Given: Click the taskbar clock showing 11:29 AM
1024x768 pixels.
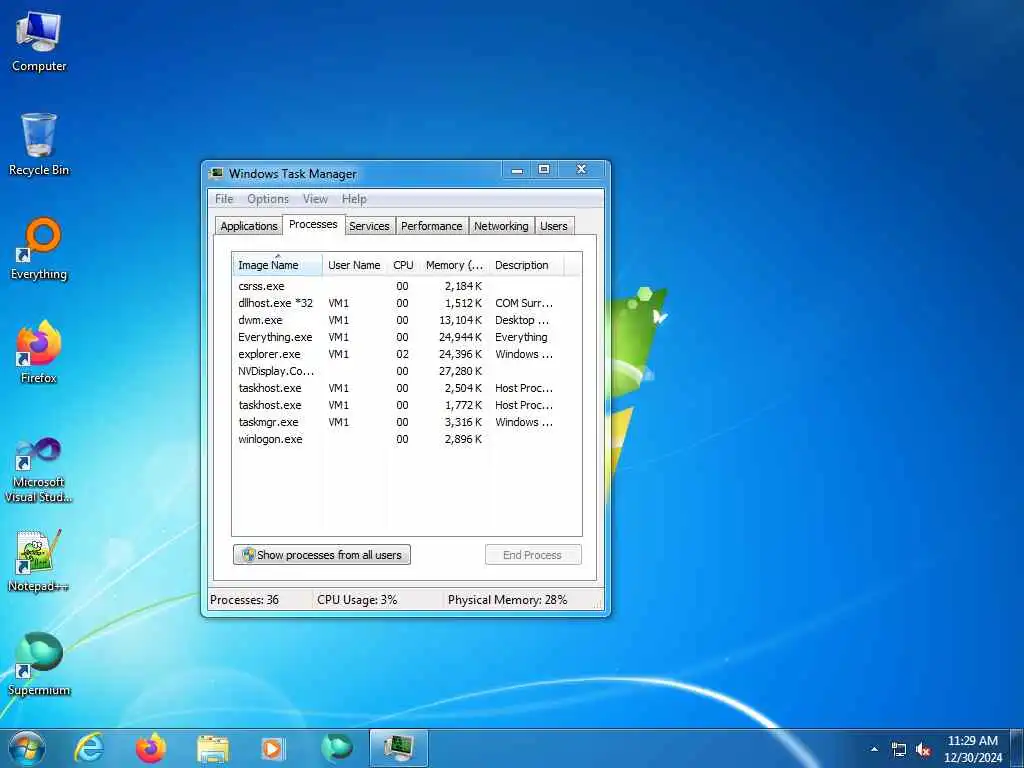Looking at the screenshot, I should pyautogui.click(x=972, y=749).
